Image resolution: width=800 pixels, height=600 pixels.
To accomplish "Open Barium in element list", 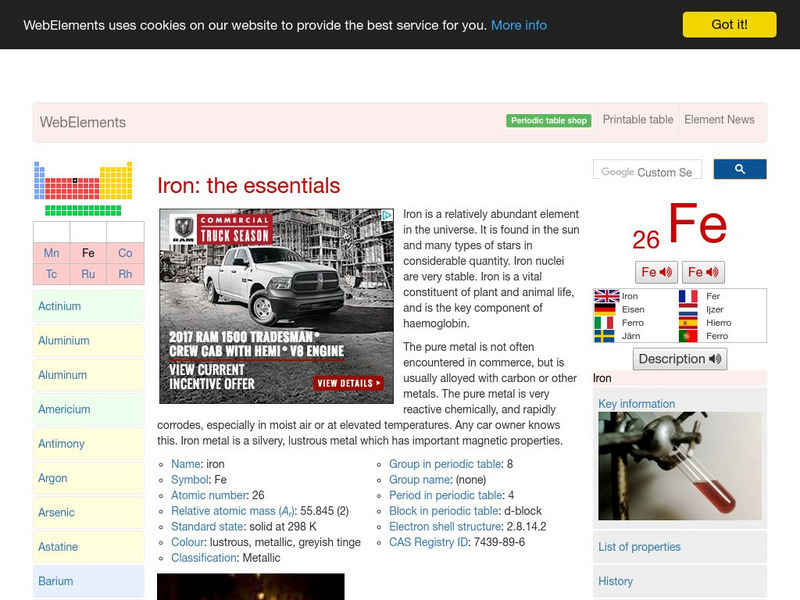I will [89, 581].
